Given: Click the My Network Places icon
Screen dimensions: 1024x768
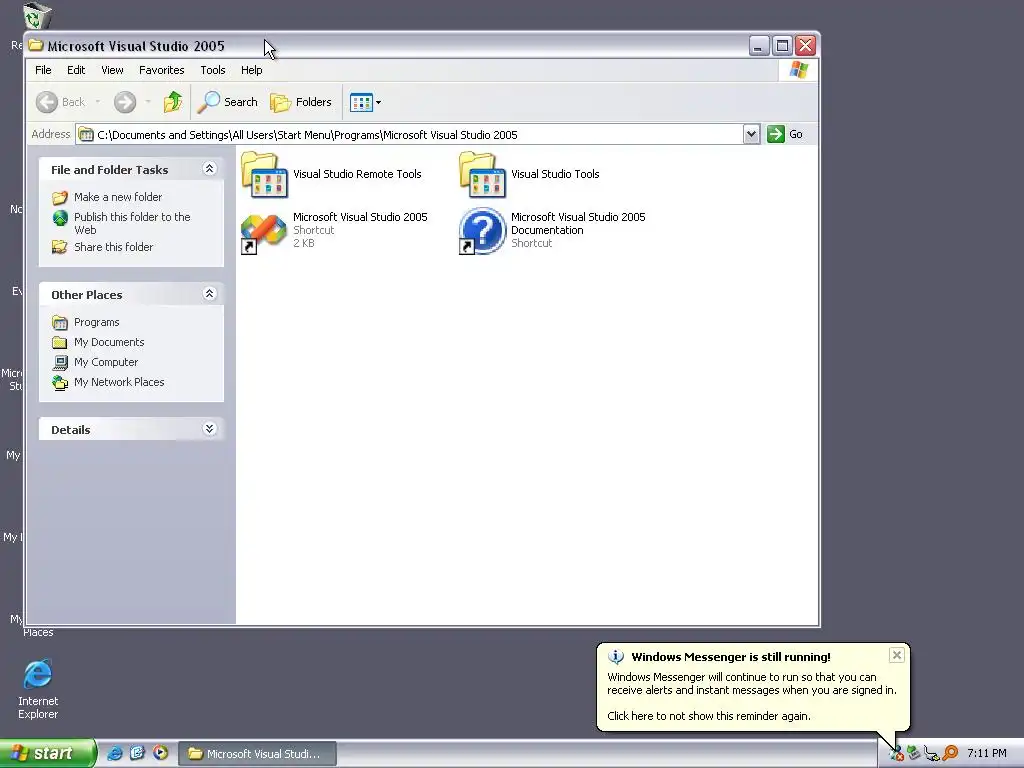Looking at the screenshot, I should click(60, 382).
